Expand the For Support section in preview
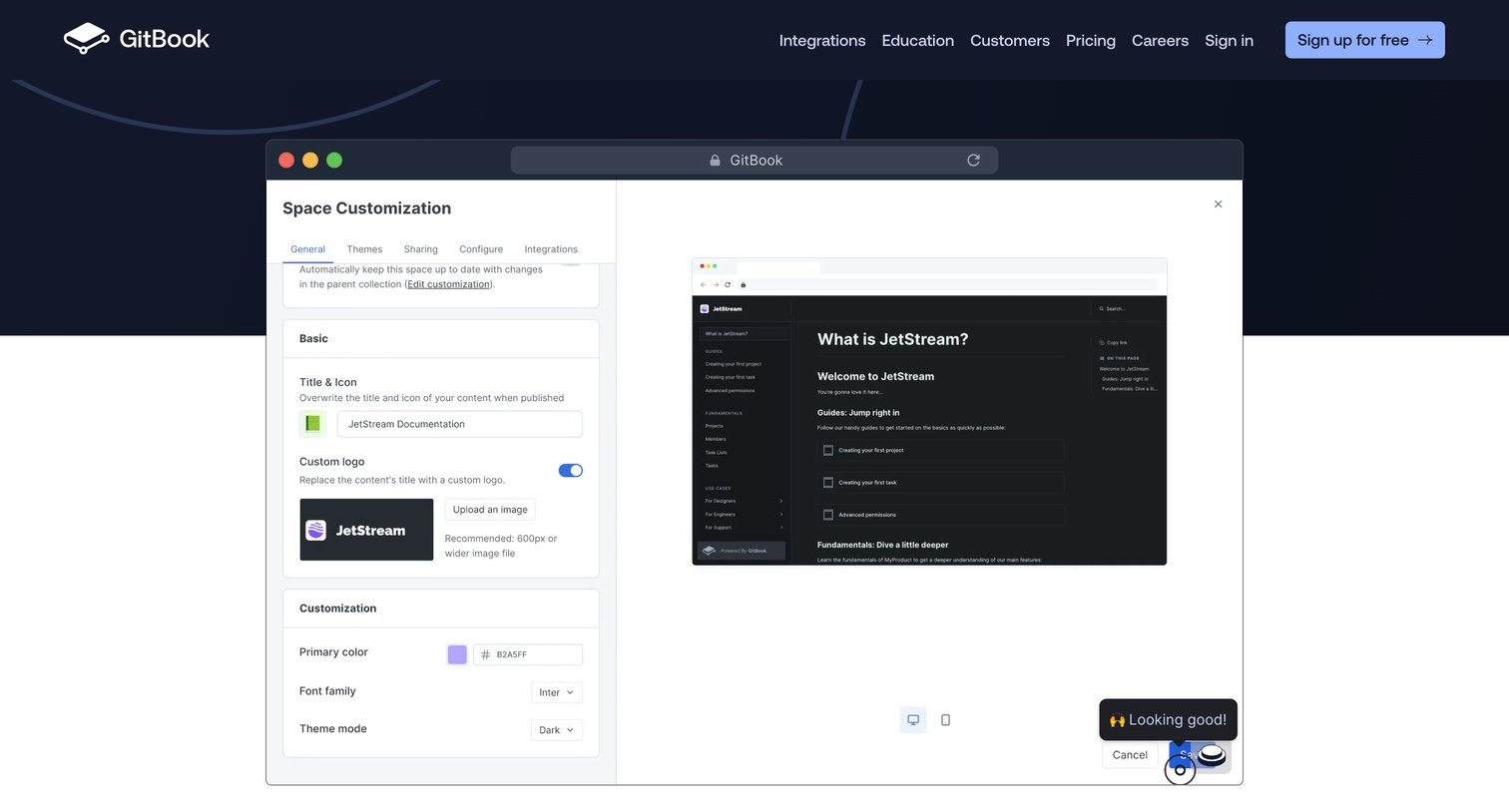Viewport: 1509px width, 812px height. pos(780,527)
